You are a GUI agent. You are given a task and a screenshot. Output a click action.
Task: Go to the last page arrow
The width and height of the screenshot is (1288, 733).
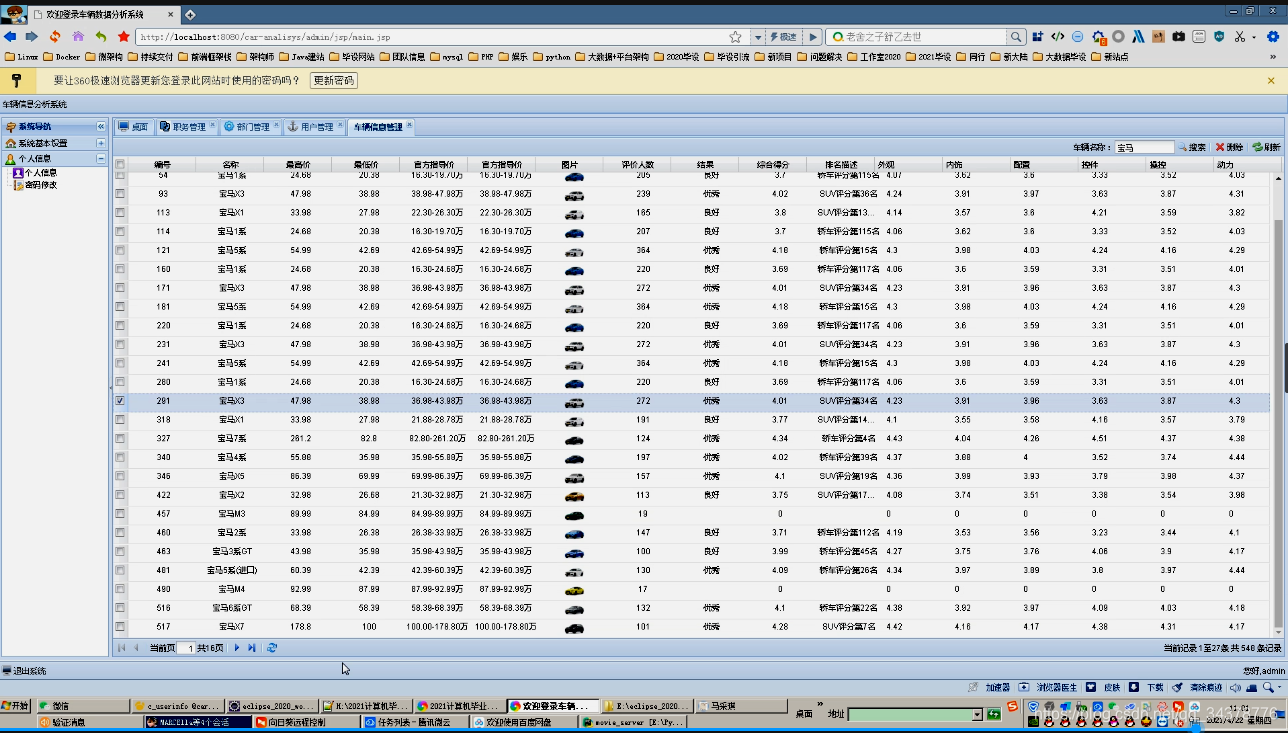pos(252,648)
